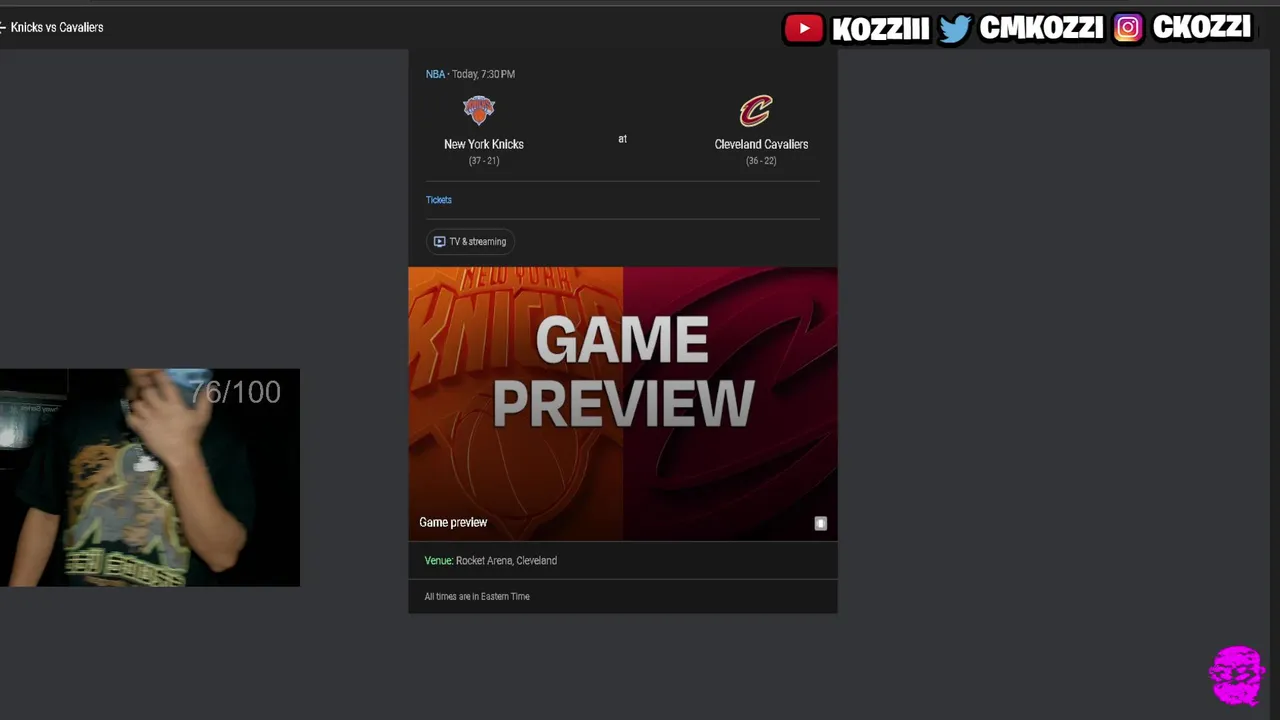This screenshot has width=1280, height=720.
Task: Click 'Rocket Arena, Cleveland' venue text
Action: click(506, 561)
